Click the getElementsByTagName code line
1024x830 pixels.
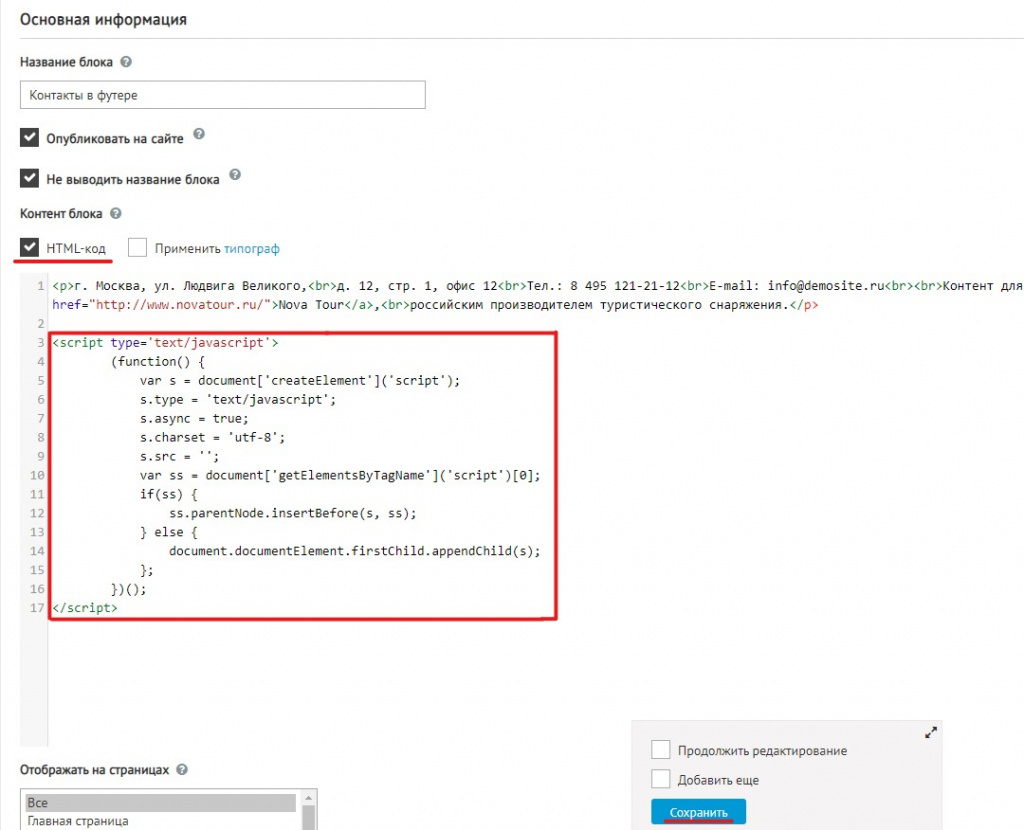340,475
